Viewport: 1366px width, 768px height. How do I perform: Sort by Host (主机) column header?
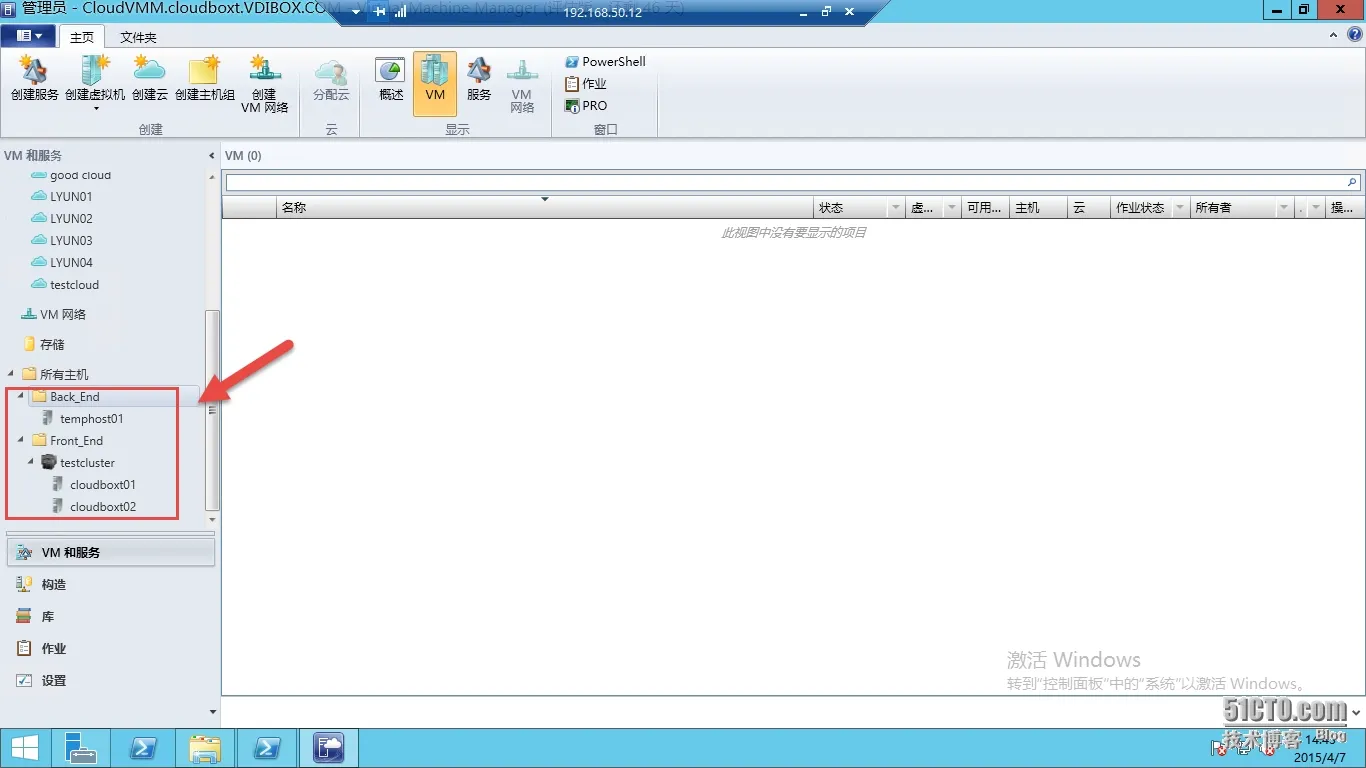pyautogui.click(x=1038, y=208)
